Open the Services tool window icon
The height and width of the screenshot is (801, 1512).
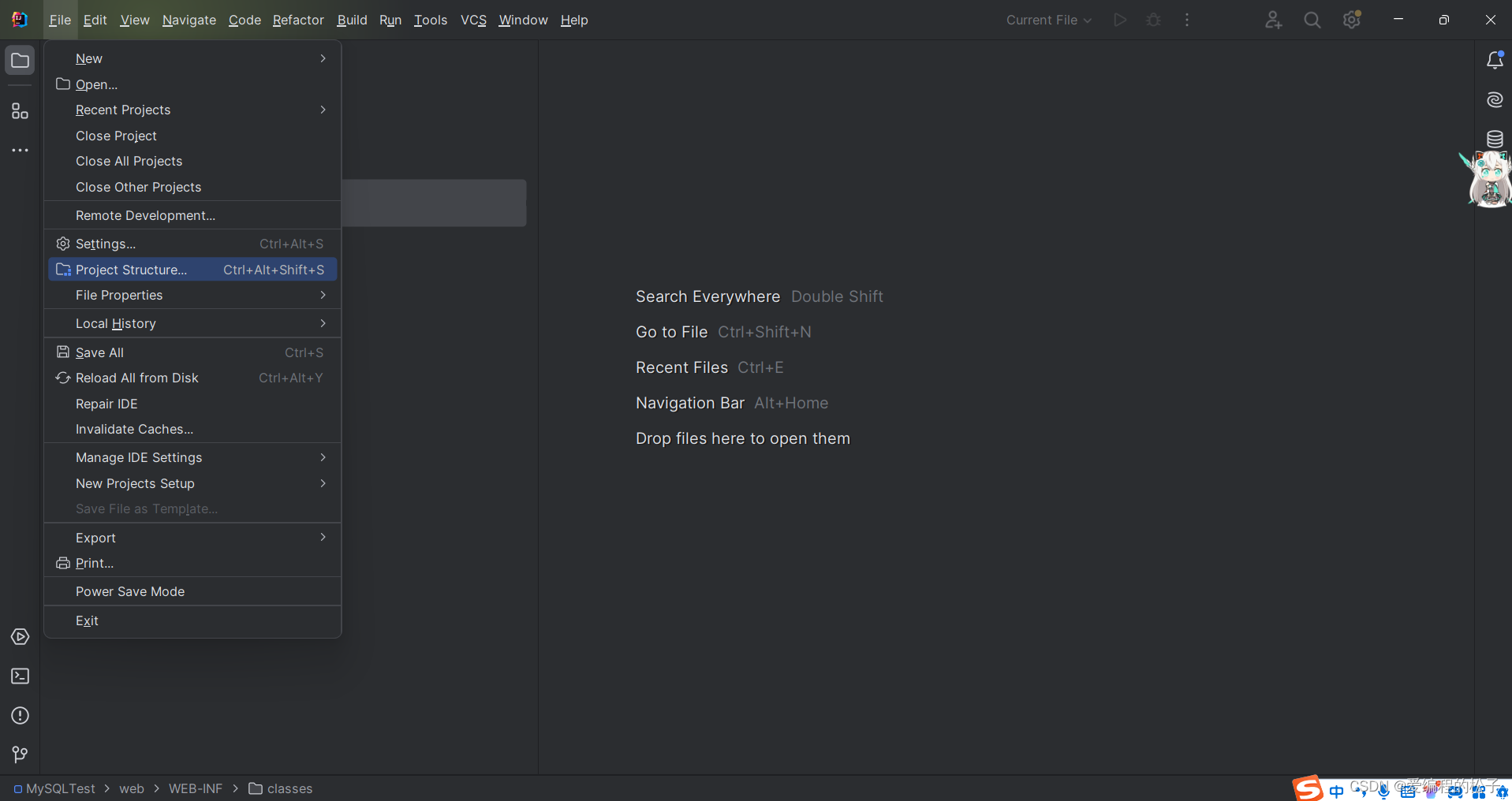pyautogui.click(x=20, y=637)
